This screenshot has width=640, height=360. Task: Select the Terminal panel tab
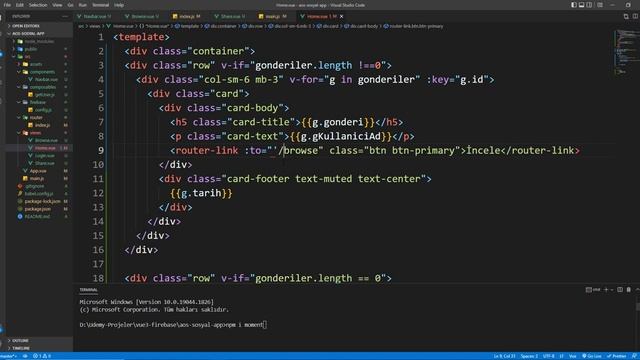click(88, 290)
